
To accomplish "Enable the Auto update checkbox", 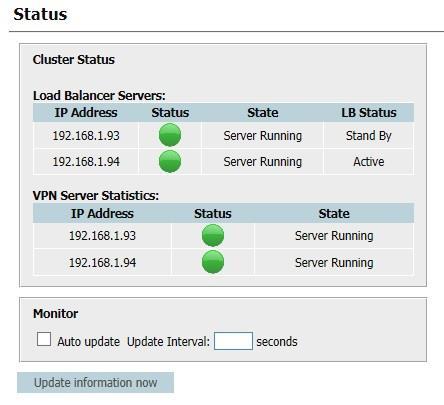I will click(x=44, y=339).
